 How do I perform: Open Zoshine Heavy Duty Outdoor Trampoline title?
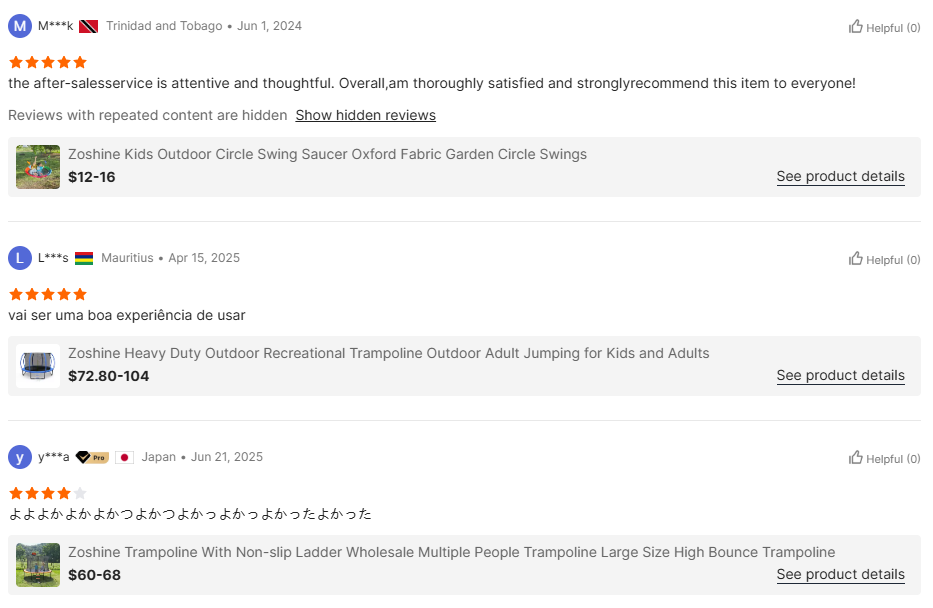coord(388,353)
